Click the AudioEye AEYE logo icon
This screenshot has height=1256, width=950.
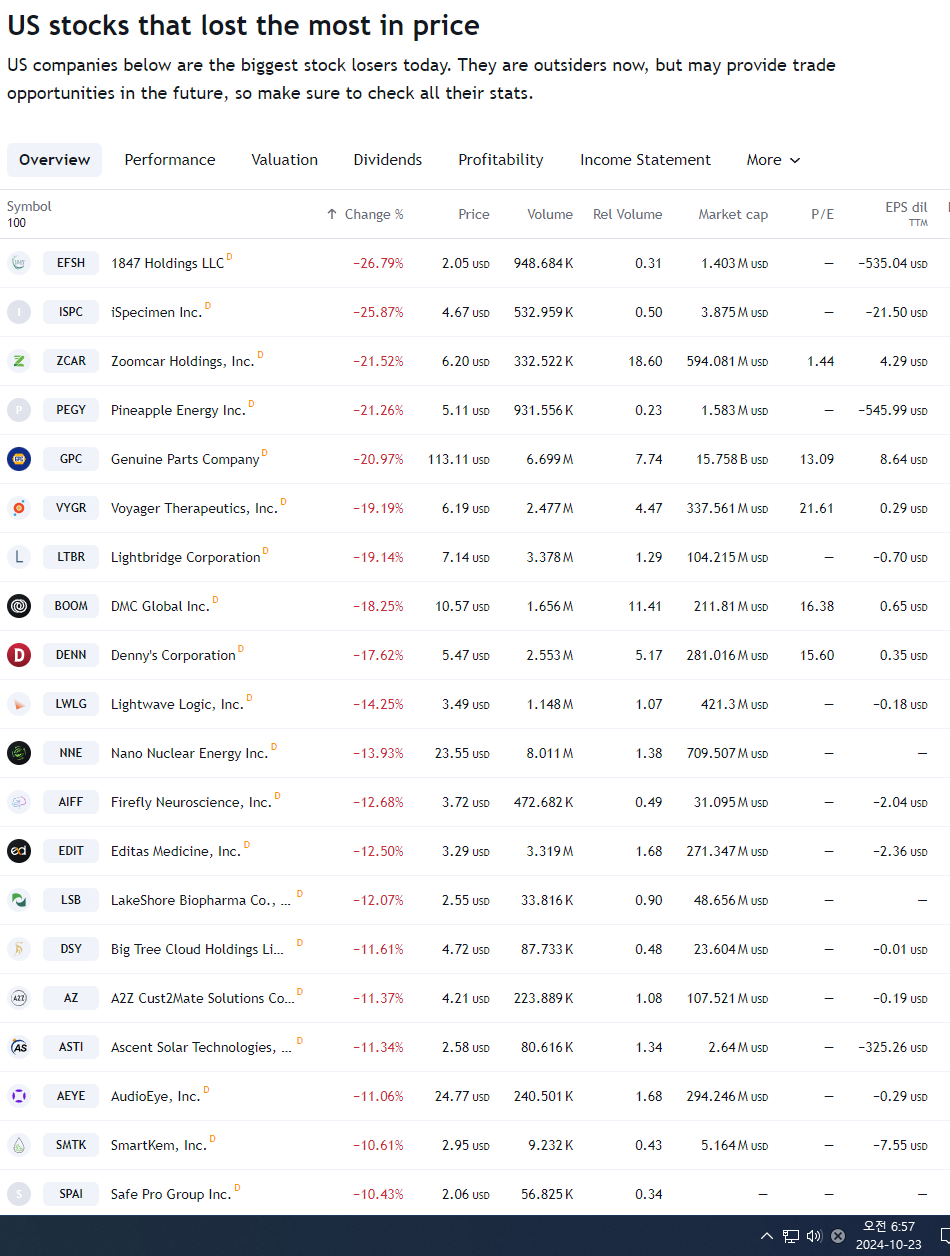tap(19, 1096)
